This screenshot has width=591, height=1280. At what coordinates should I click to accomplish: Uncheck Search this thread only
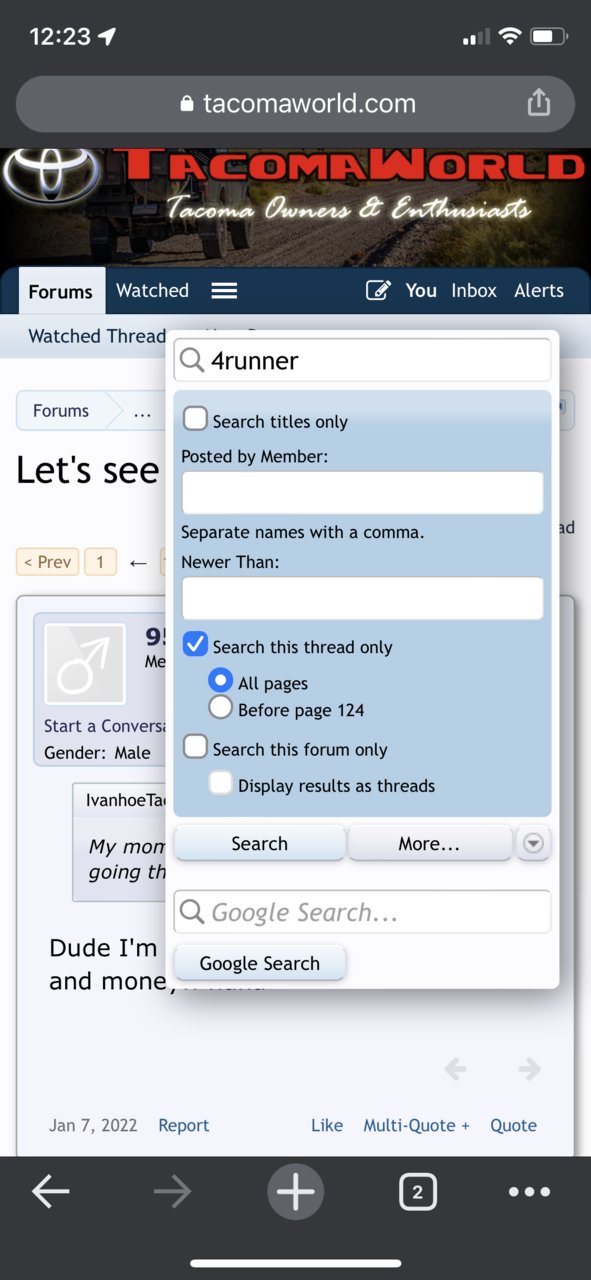196,645
